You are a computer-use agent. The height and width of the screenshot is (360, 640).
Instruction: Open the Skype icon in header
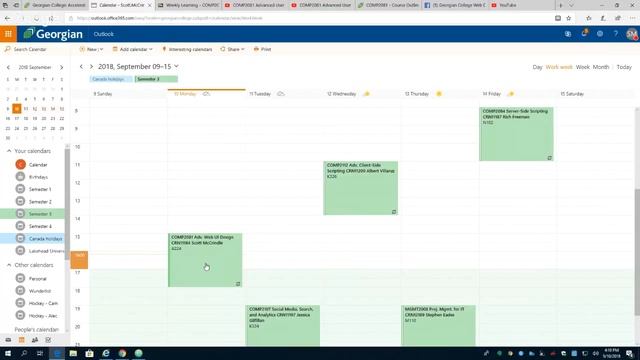[568, 34]
